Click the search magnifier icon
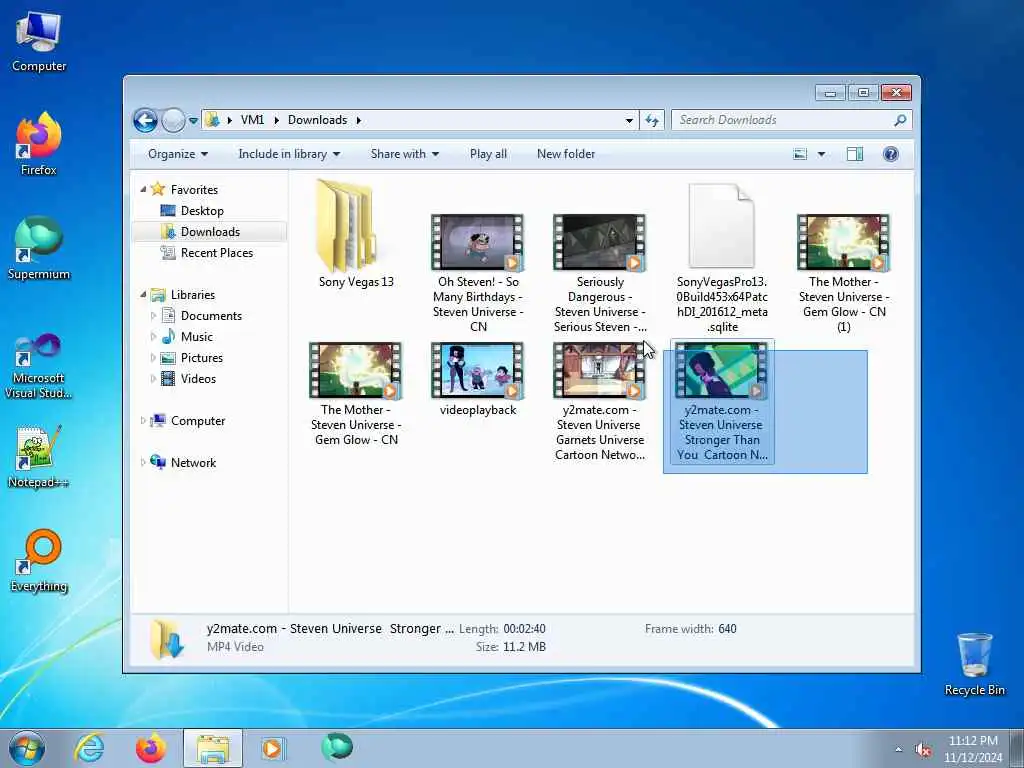The image size is (1024, 768). (x=900, y=120)
